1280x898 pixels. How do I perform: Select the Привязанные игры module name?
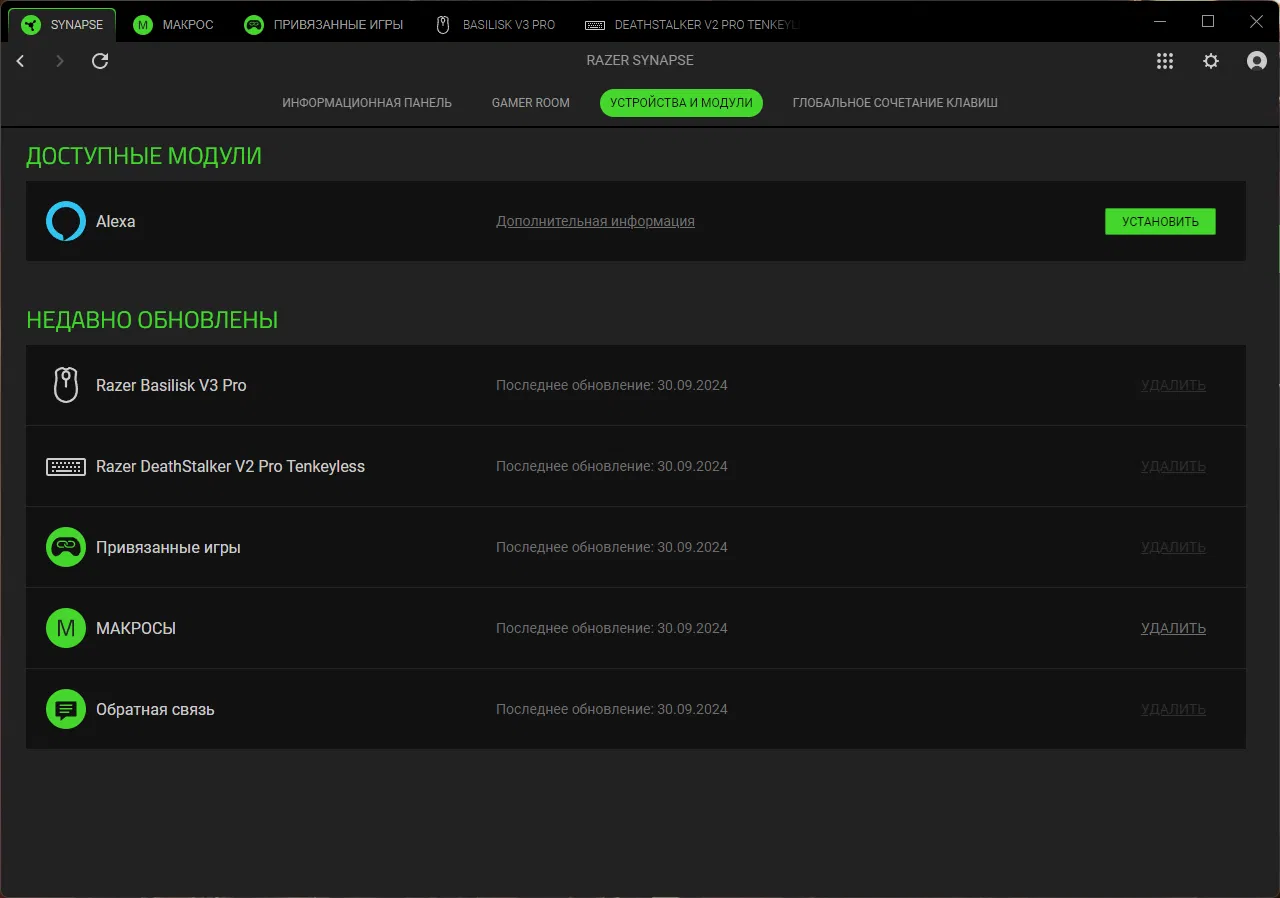point(168,547)
